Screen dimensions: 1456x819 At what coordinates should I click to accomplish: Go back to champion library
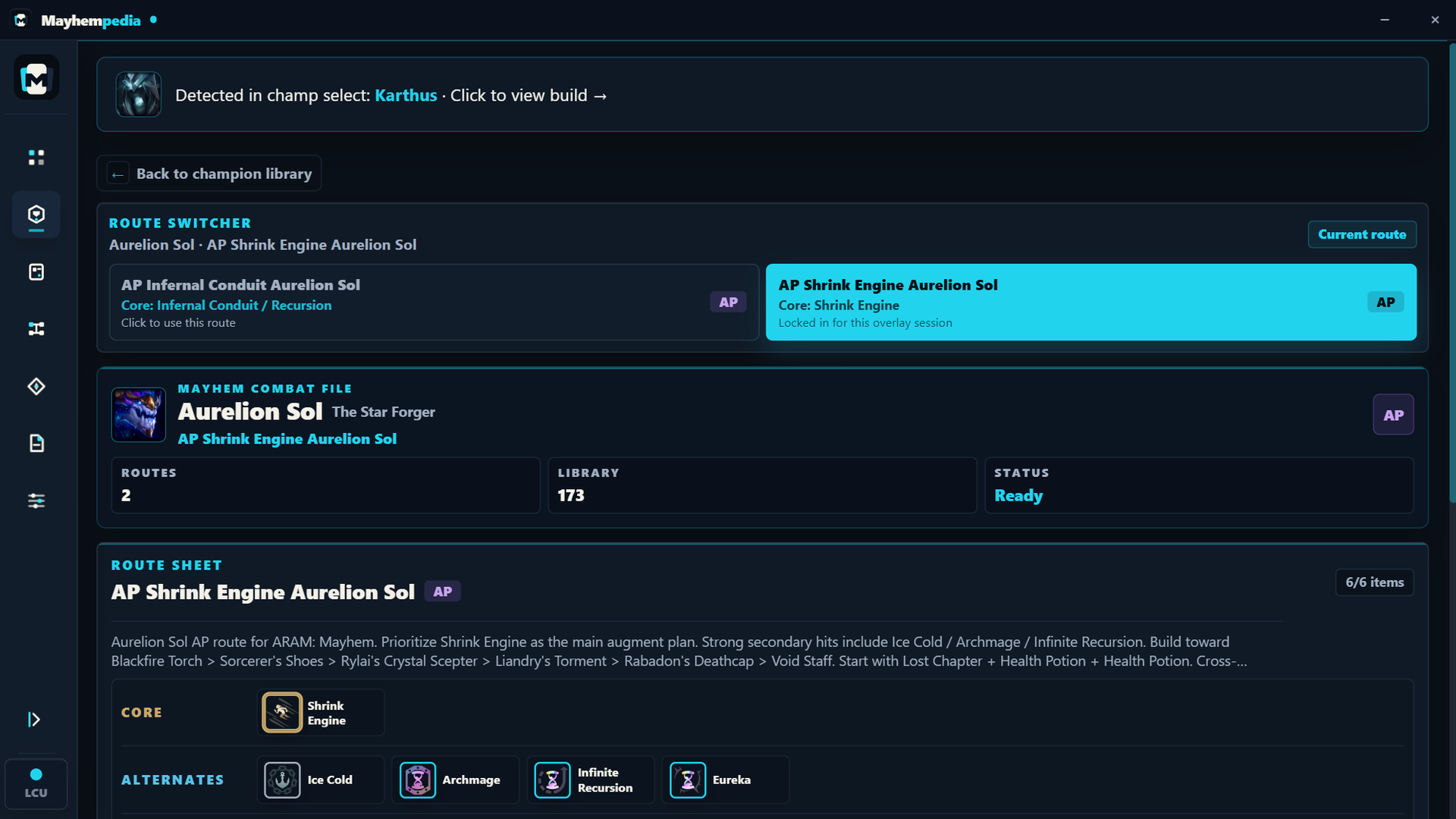coord(209,174)
